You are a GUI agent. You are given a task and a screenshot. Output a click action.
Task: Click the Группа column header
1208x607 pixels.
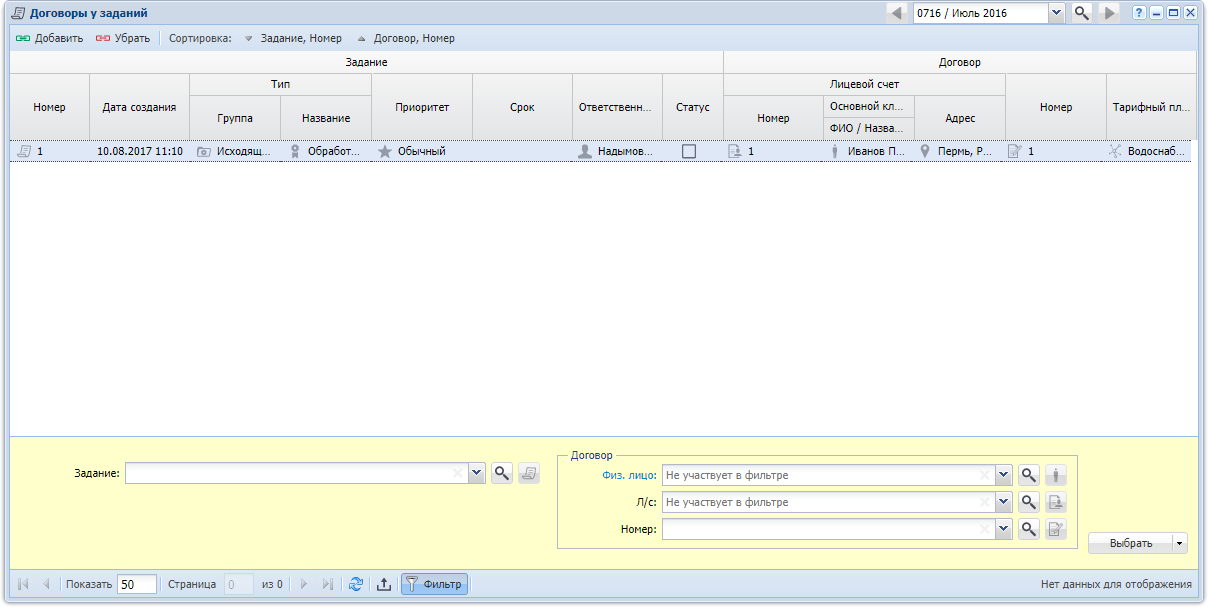[235, 118]
